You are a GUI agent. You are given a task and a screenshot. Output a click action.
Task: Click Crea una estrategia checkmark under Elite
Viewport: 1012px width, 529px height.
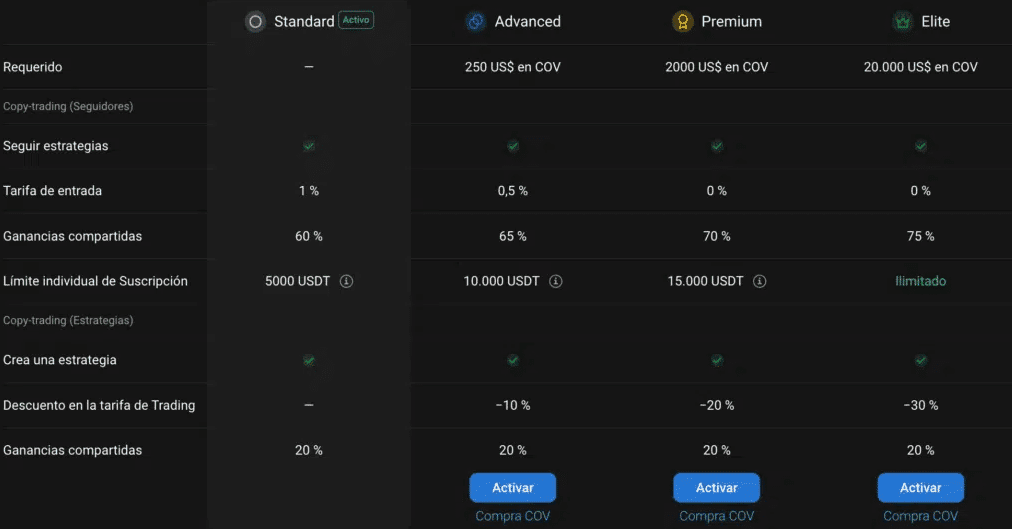(x=921, y=360)
